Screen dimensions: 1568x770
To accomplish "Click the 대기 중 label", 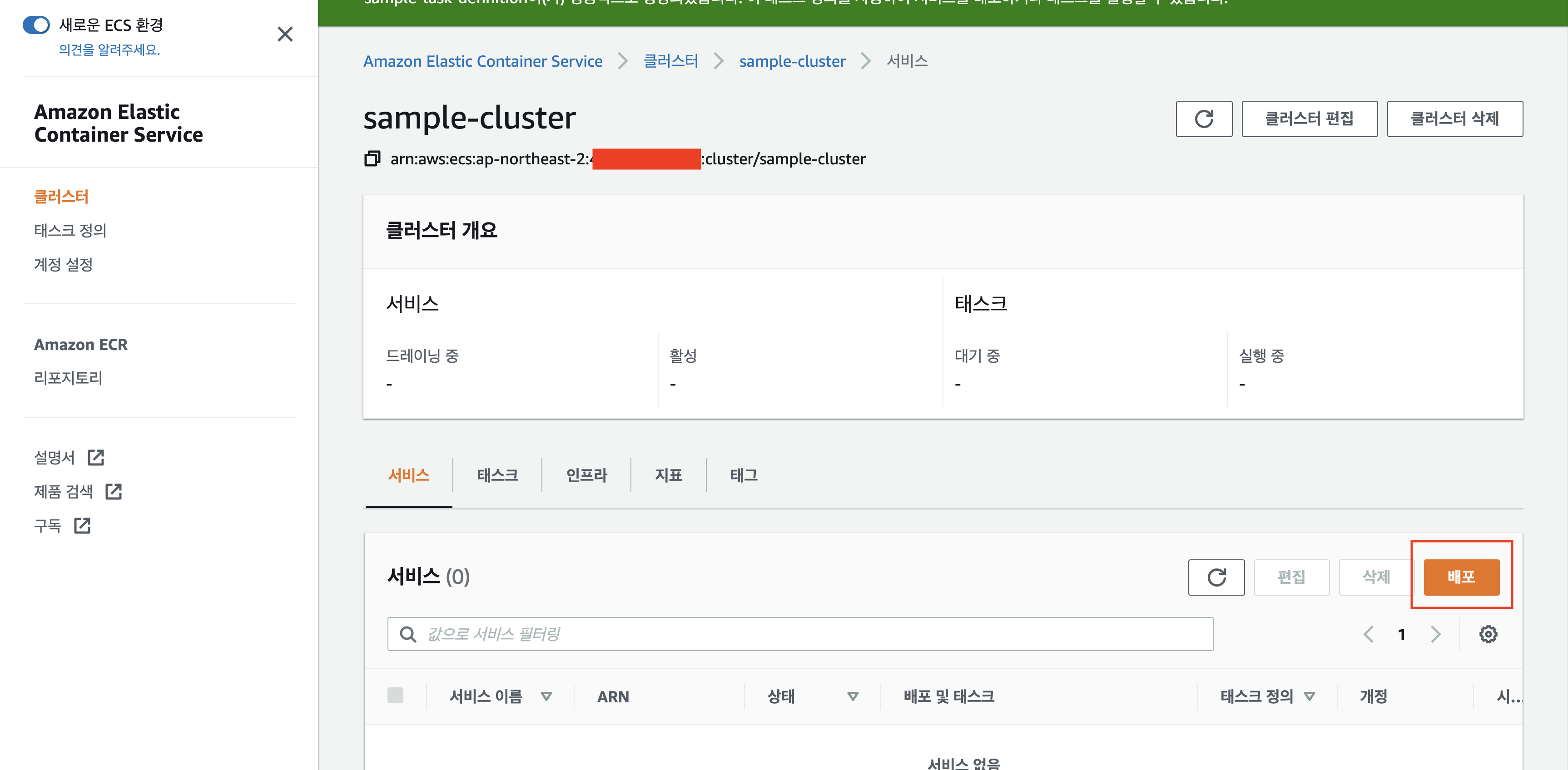I will [x=977, y=356].
